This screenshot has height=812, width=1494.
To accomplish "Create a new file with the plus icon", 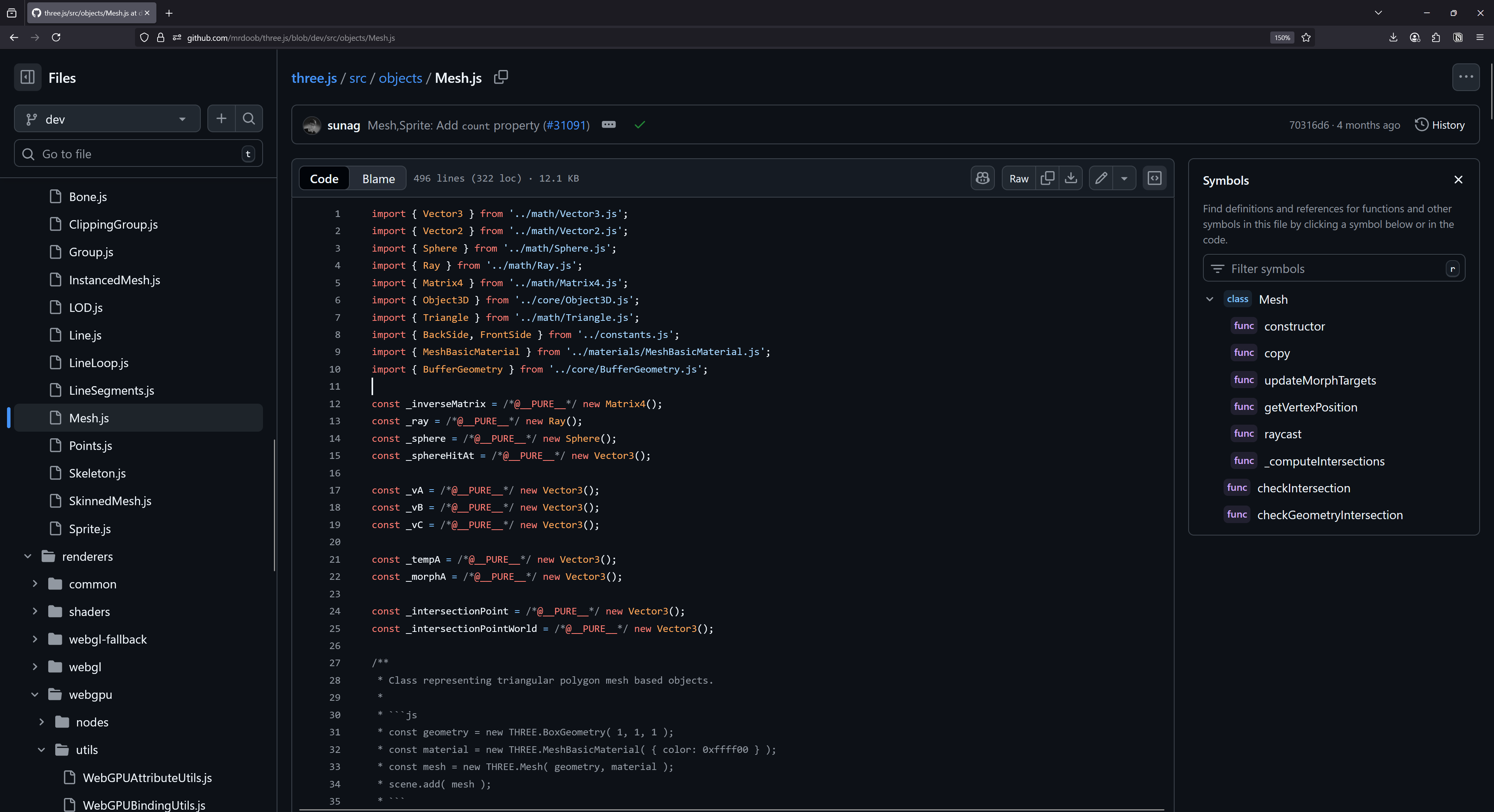I will point(221,119).
